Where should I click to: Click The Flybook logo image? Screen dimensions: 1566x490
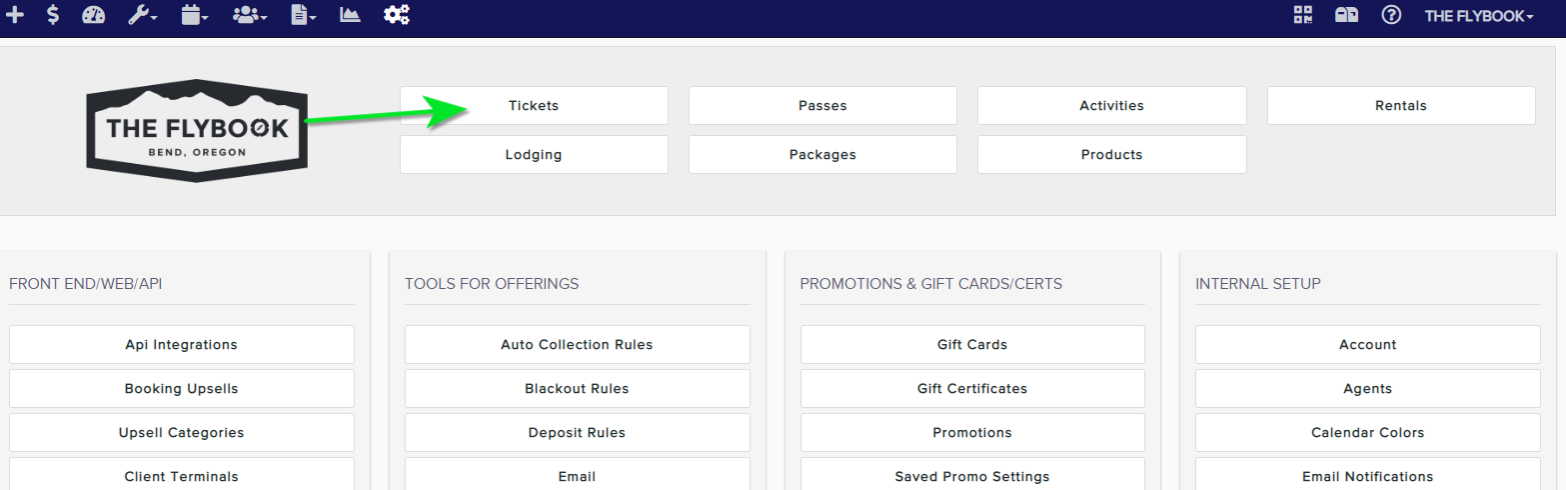tap(197, 130)
